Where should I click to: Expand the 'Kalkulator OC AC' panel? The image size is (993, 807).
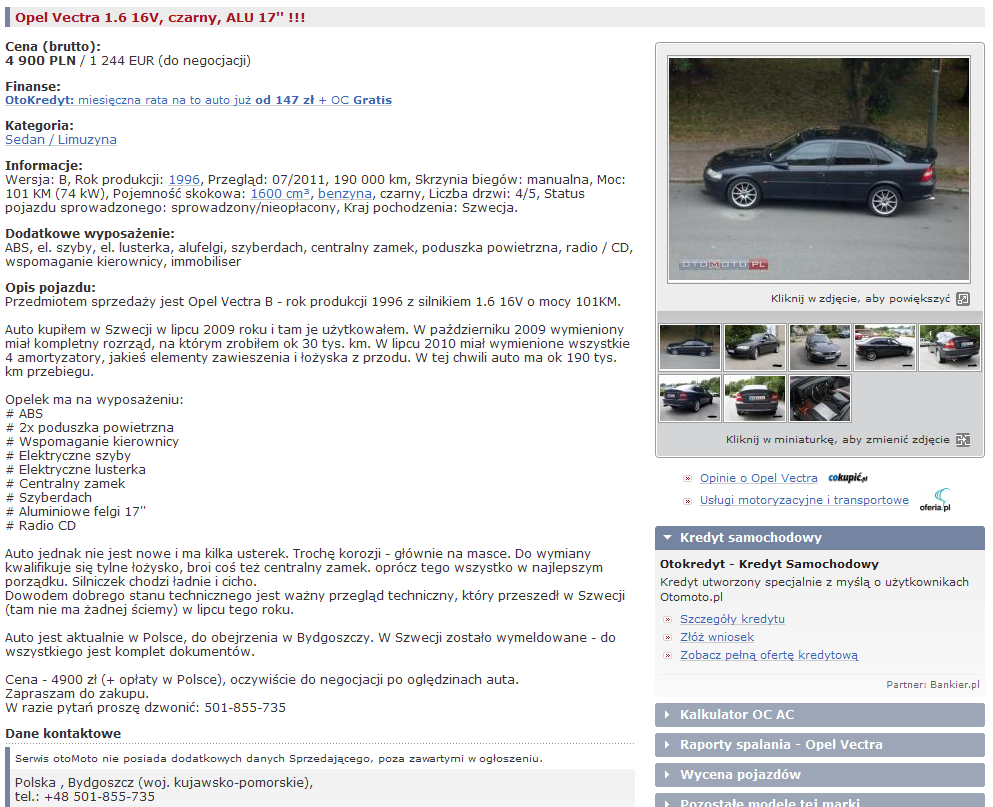pos(819,715)
